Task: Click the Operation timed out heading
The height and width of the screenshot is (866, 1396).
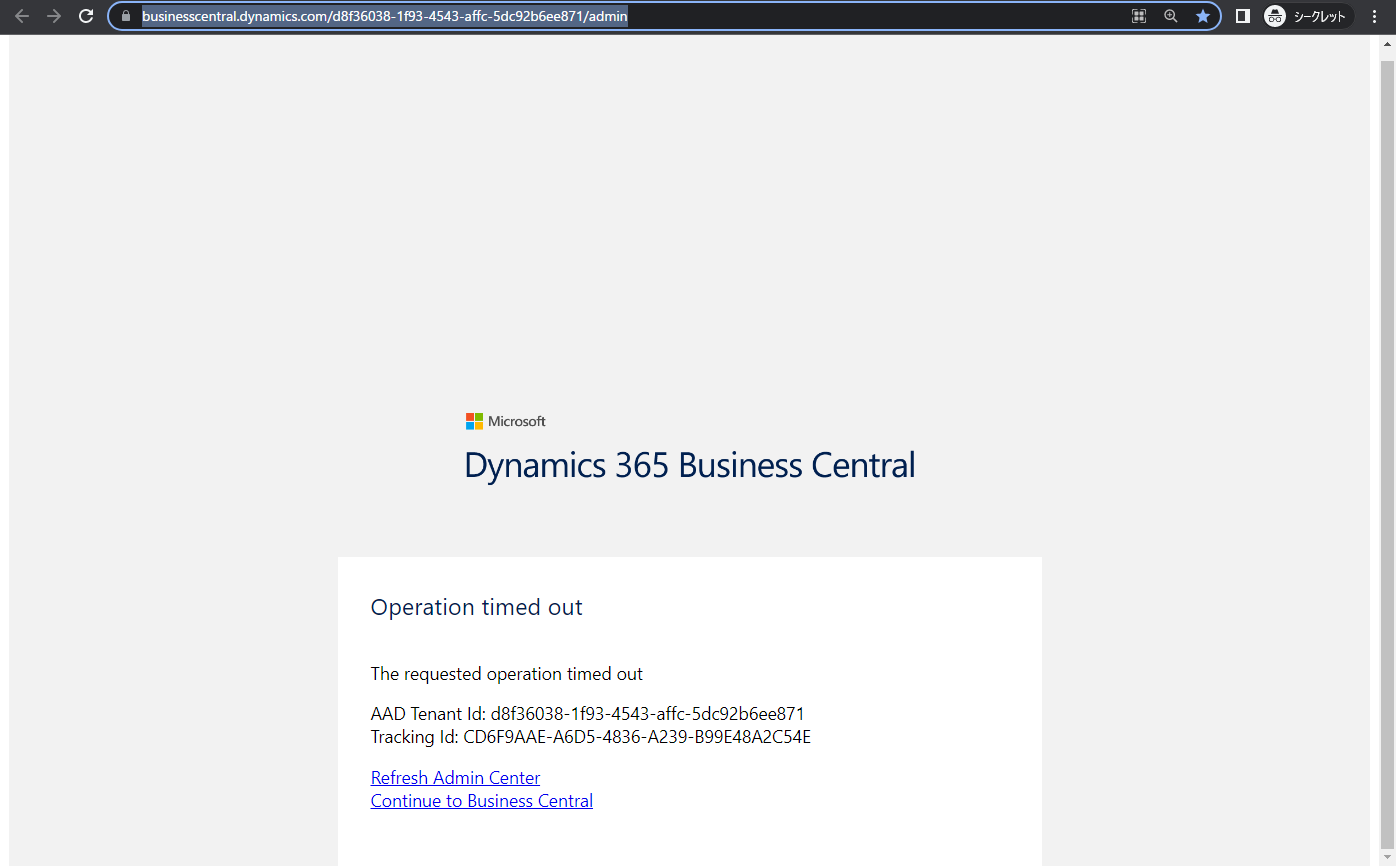Action: click(476, 607)
